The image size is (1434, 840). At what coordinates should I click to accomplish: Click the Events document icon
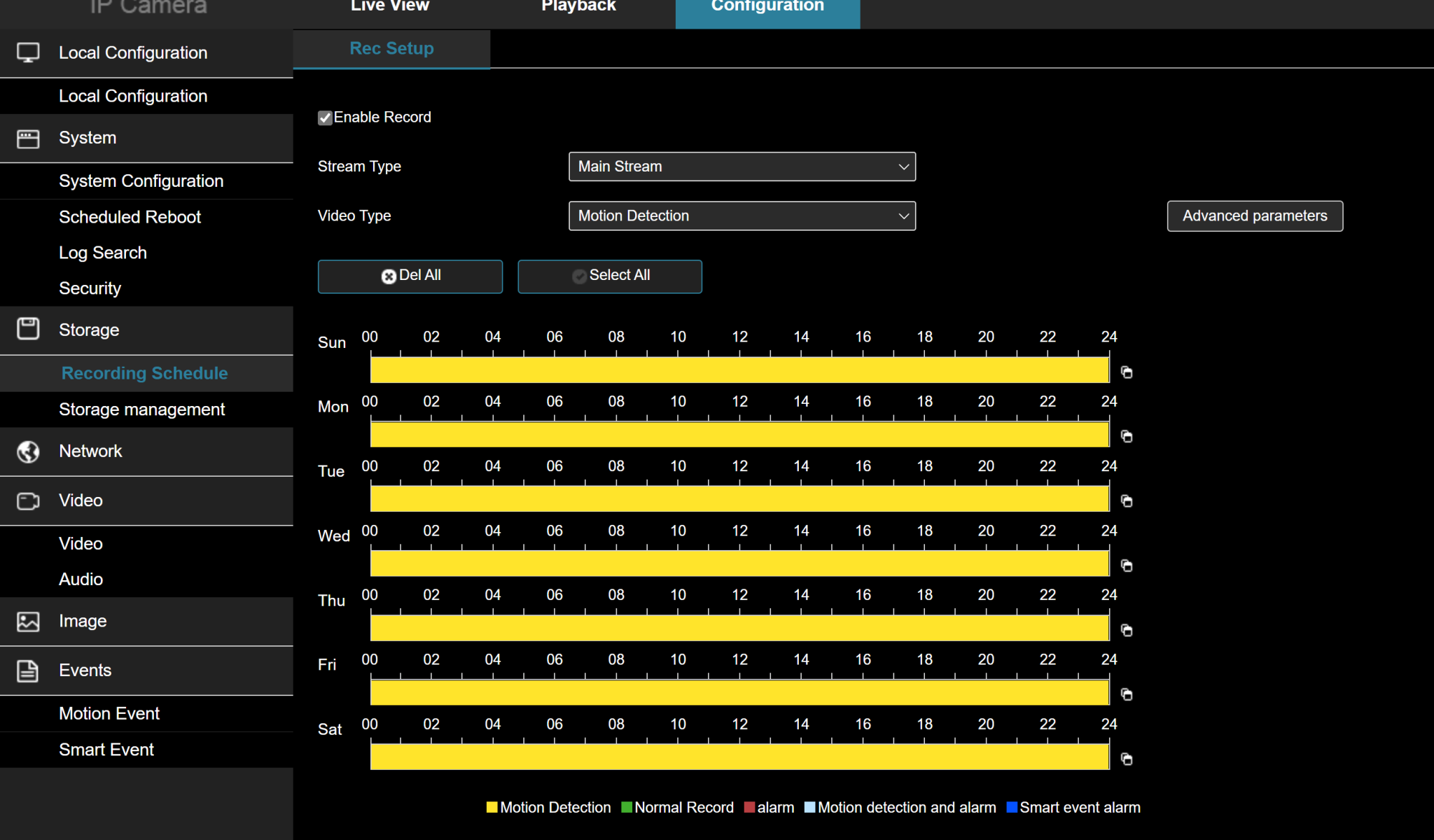28,671
